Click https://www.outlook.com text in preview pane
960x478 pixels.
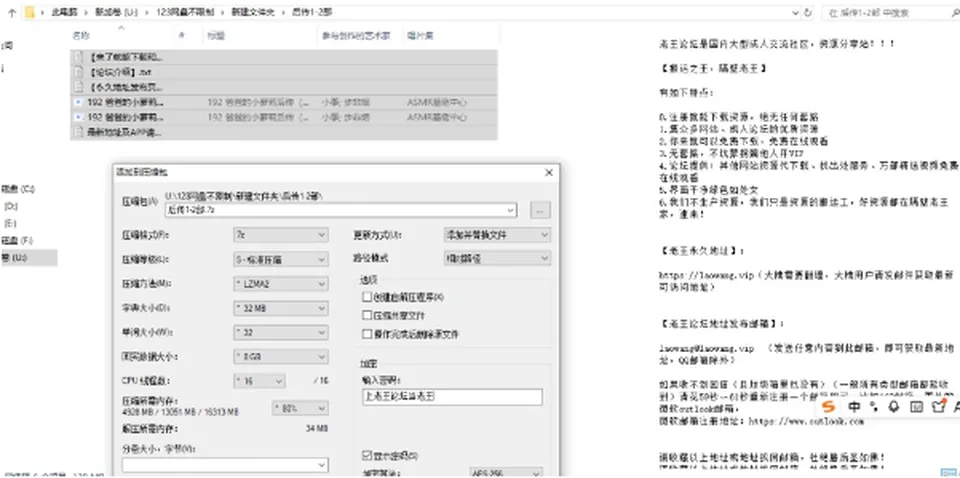[x=806, y=421]
